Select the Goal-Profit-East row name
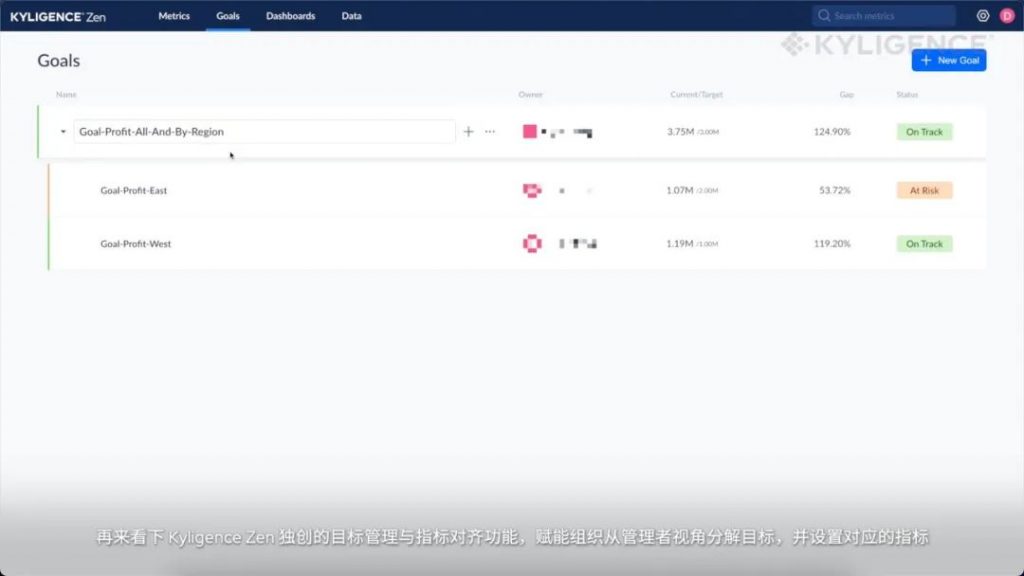 tap(133, 190)
